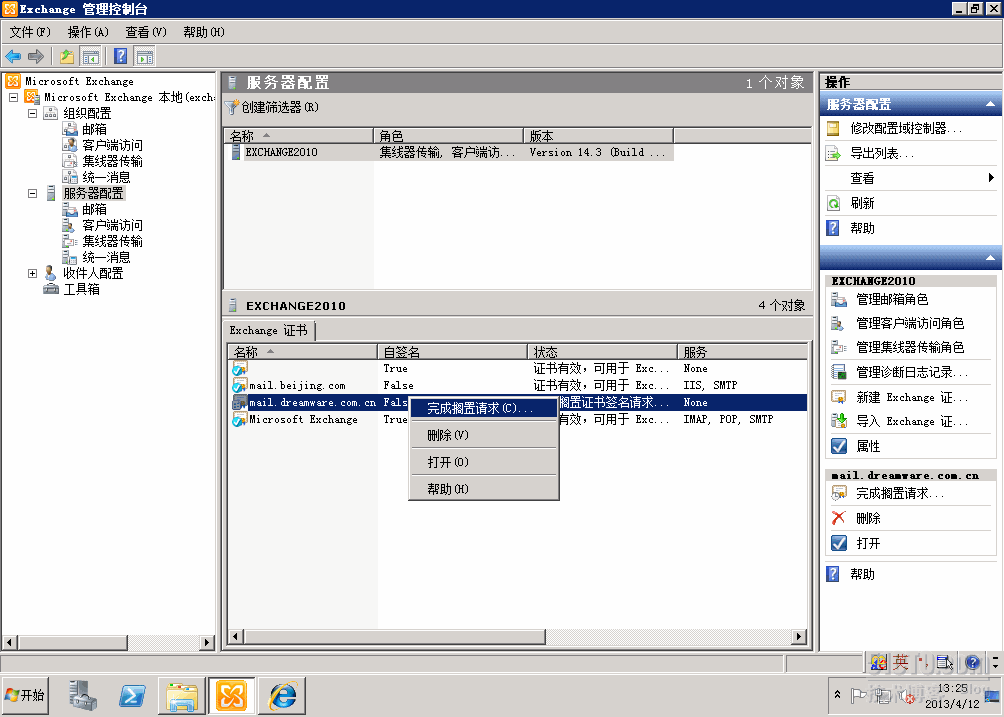
Task: Open PowerShell from the taskbar
Action: [x=132, y=695]
